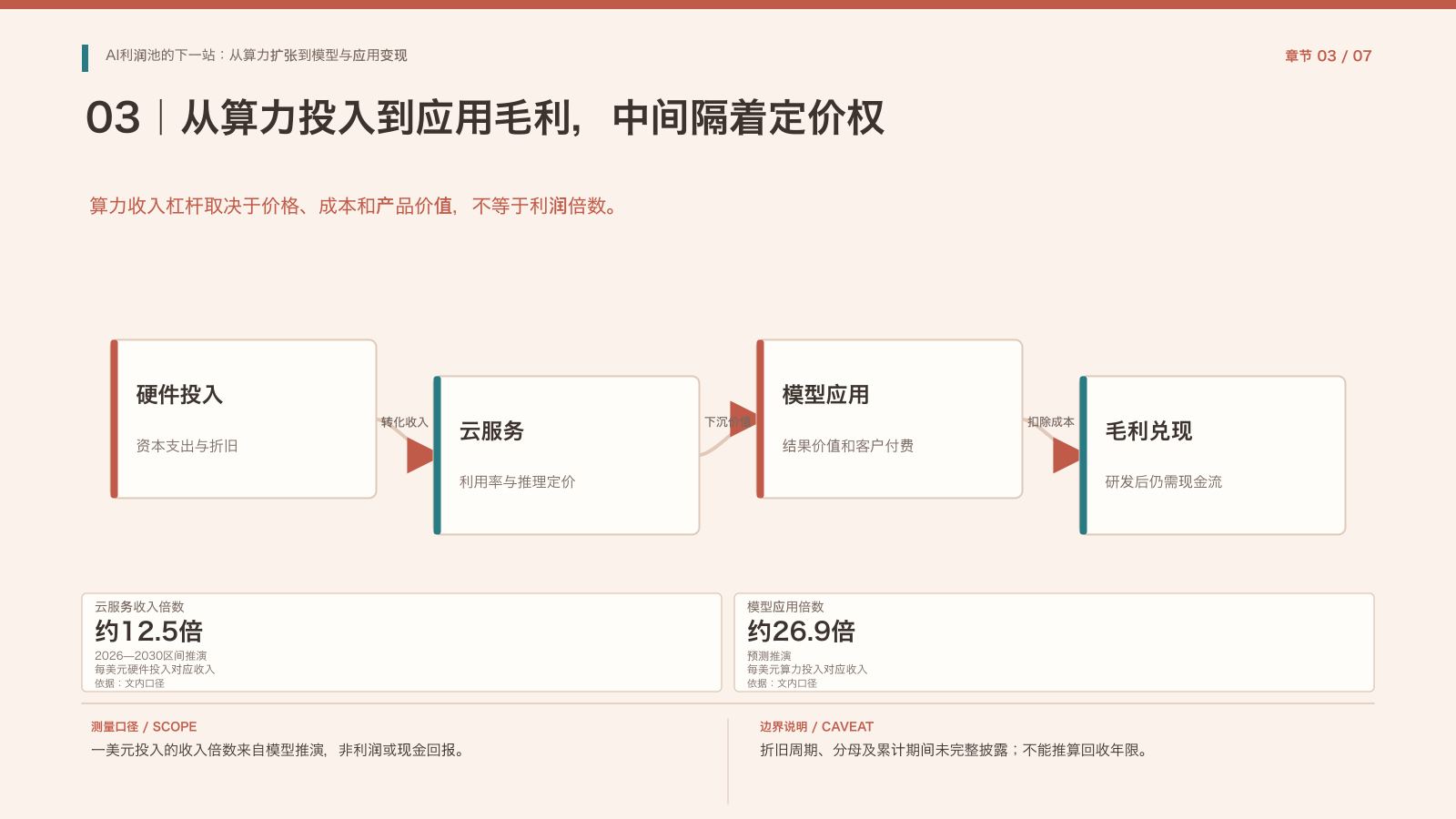Click the header text AI利润池的下一站
The width and height of the screenshot is (1456, 819).
pos(256,56)
